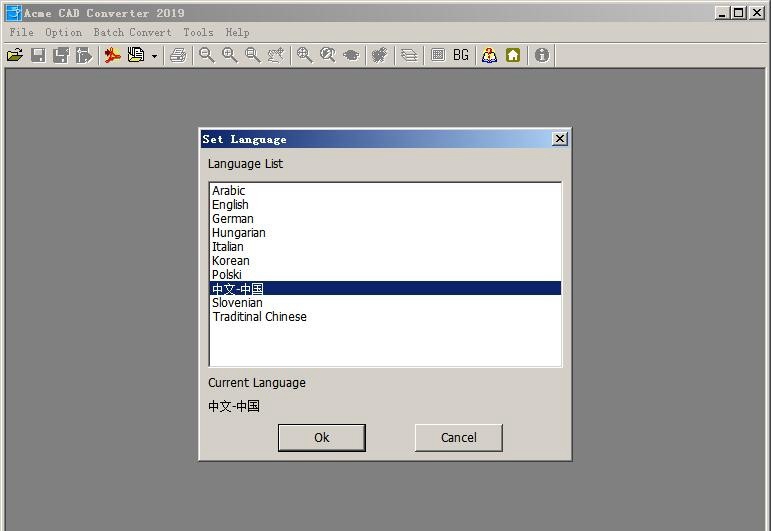Click the Open file folder icon
The width and height of the screenshot is (771, 531).
[x=15, y=55]
